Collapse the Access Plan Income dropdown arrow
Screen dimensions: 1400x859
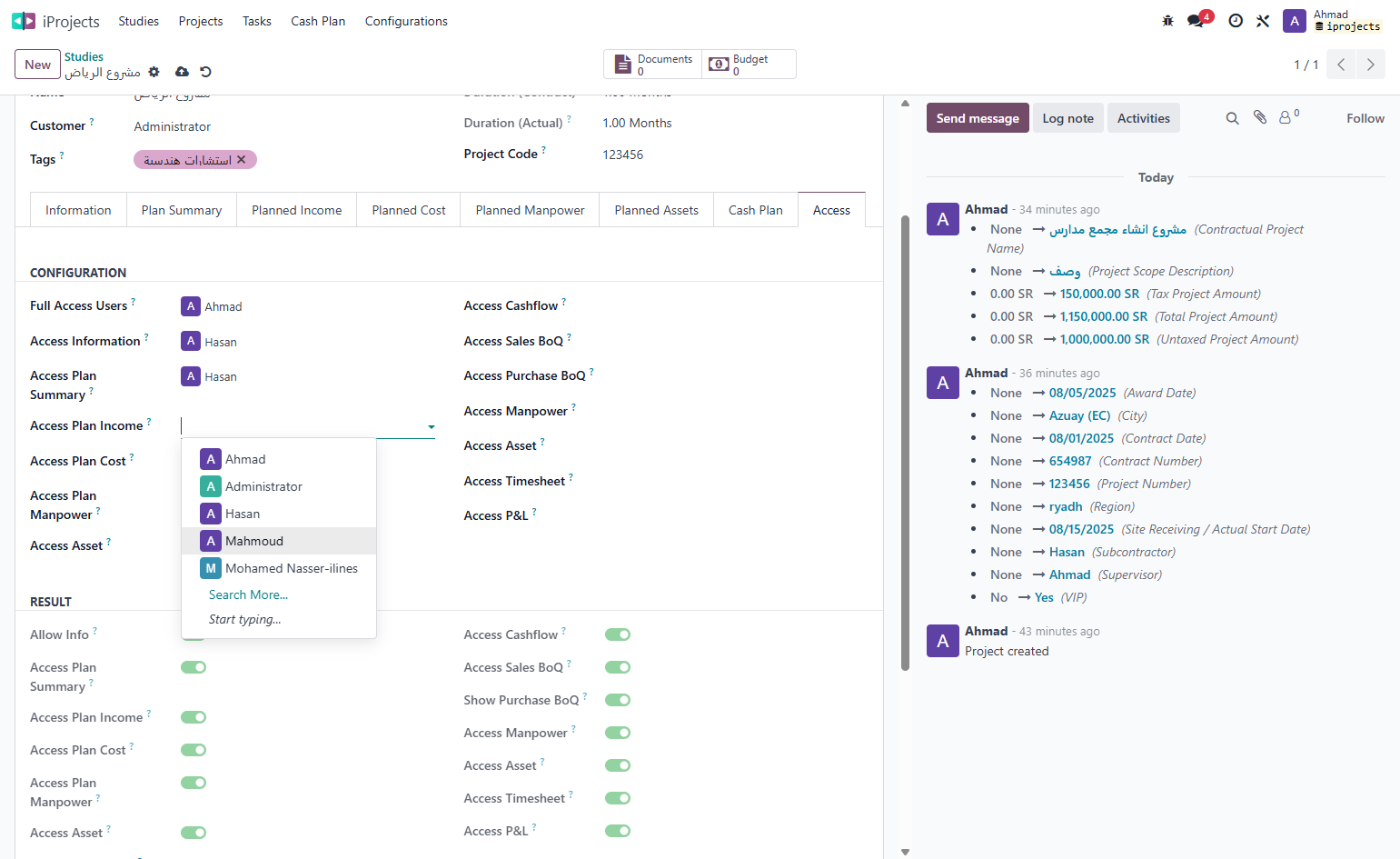[432, 426]
